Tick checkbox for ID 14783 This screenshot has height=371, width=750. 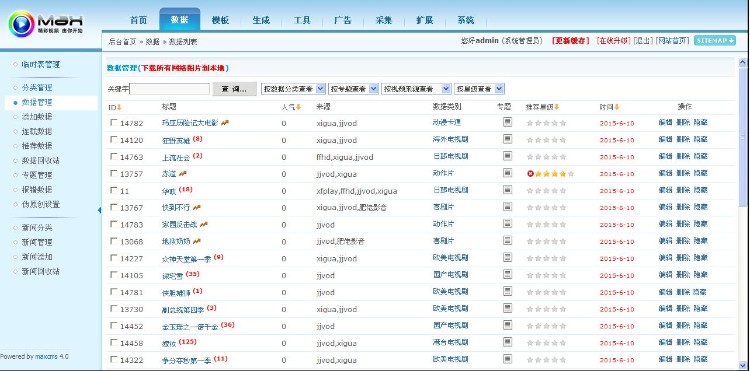click(113, 224)
